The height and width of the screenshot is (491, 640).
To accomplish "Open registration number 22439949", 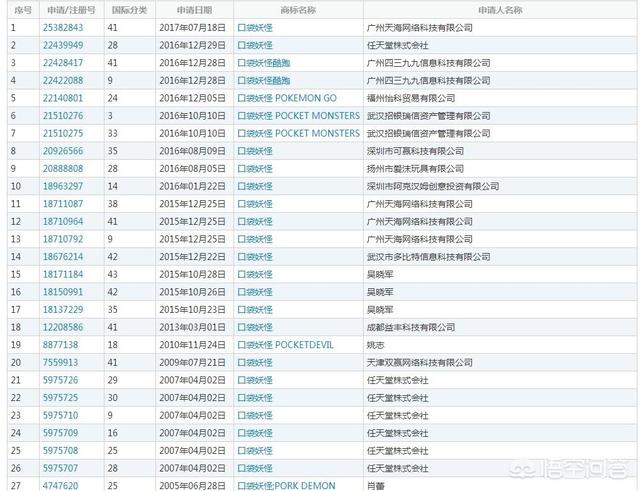I will pos(62,45).
